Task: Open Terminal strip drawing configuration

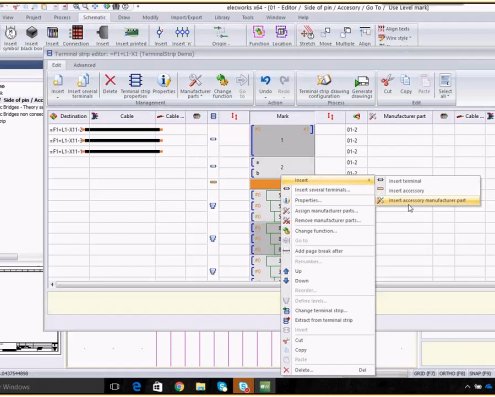Action: [x=324, y=85]
